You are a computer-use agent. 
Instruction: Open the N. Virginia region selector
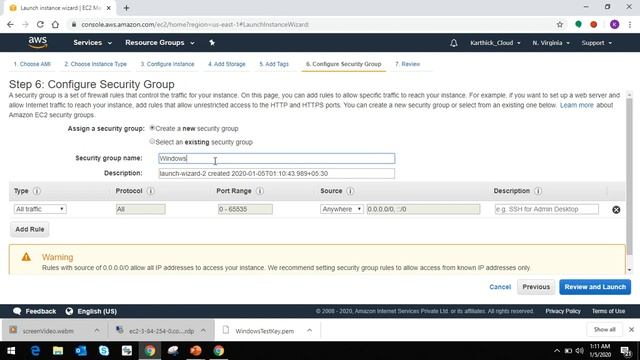coord(551,43)
